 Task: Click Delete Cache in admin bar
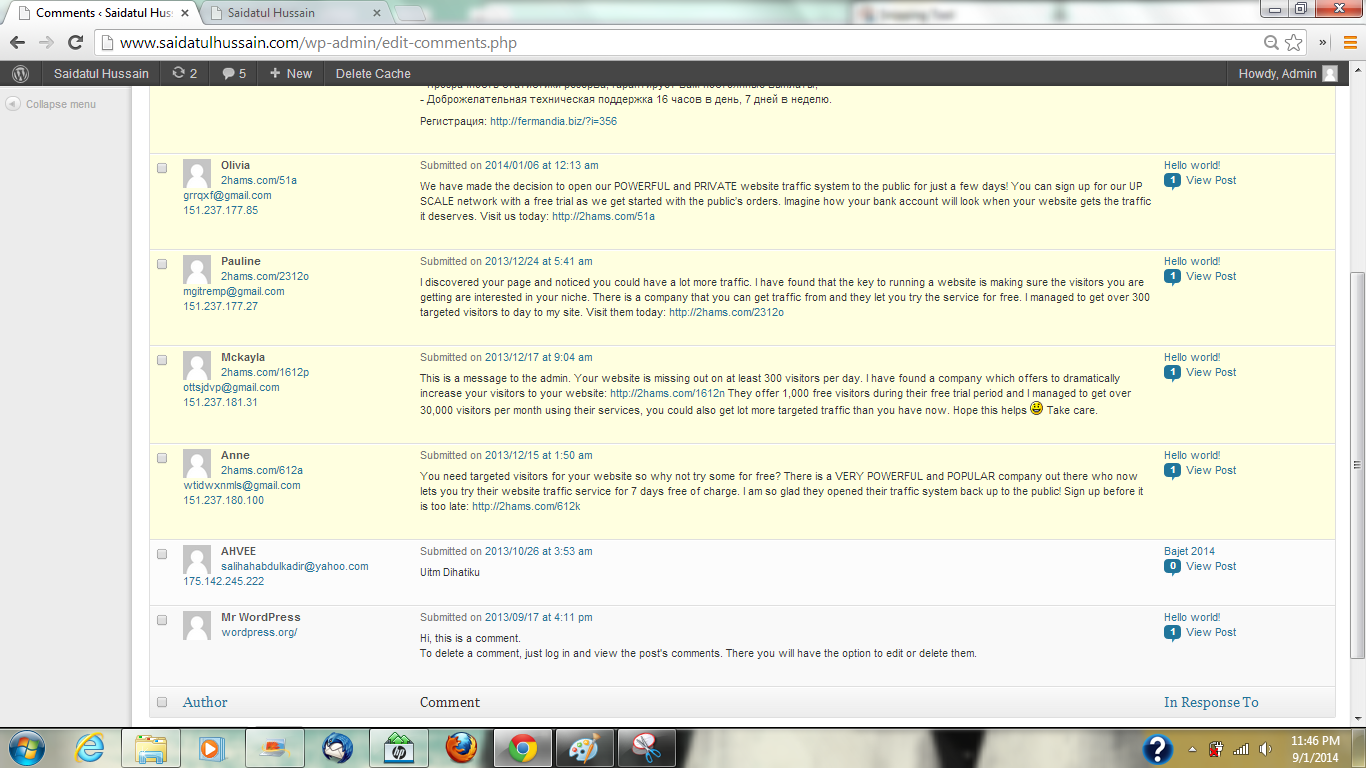point(373,73)
